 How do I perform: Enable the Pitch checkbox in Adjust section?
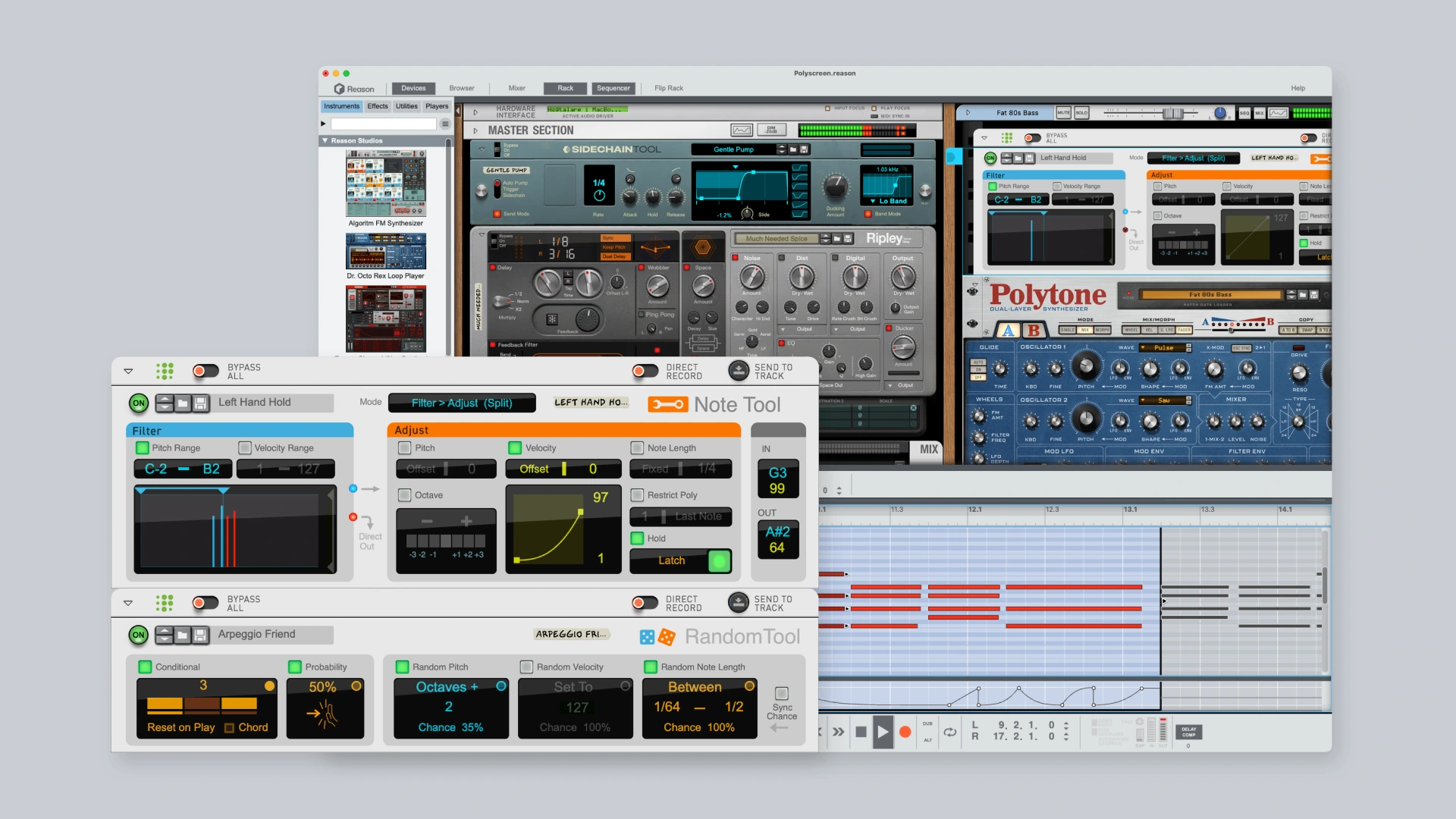click(403, 447)
